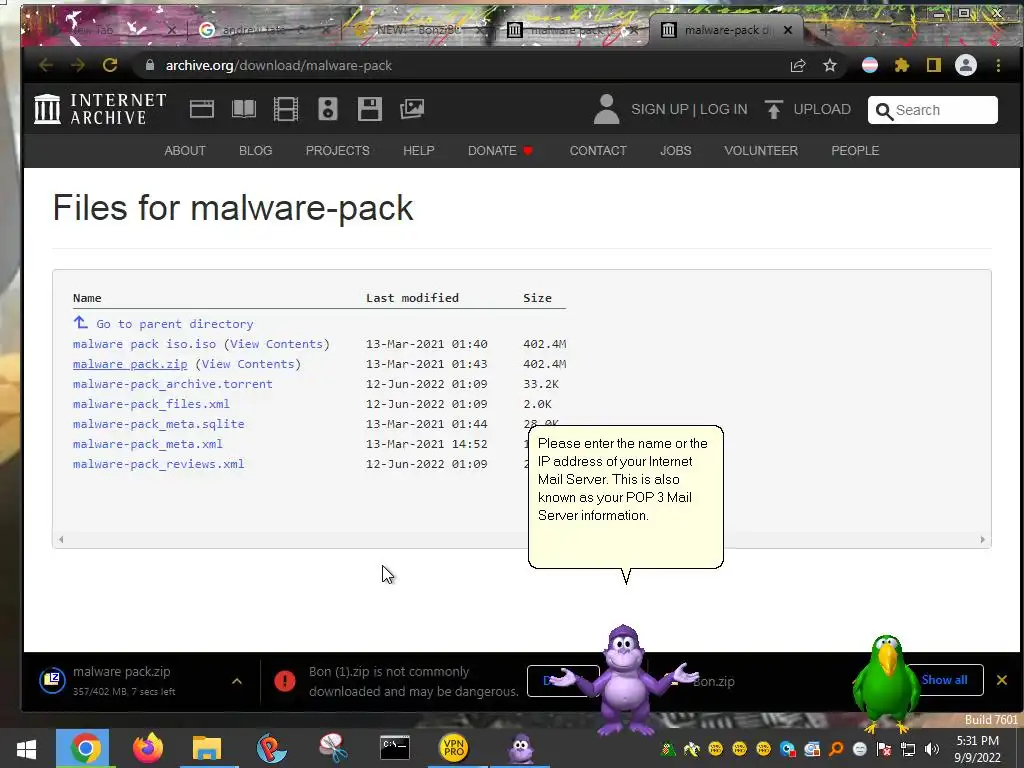Viewport: 1024px width, 768px height.
Task: Open the Software floppy disk icon
Action: tap(370, 109)
